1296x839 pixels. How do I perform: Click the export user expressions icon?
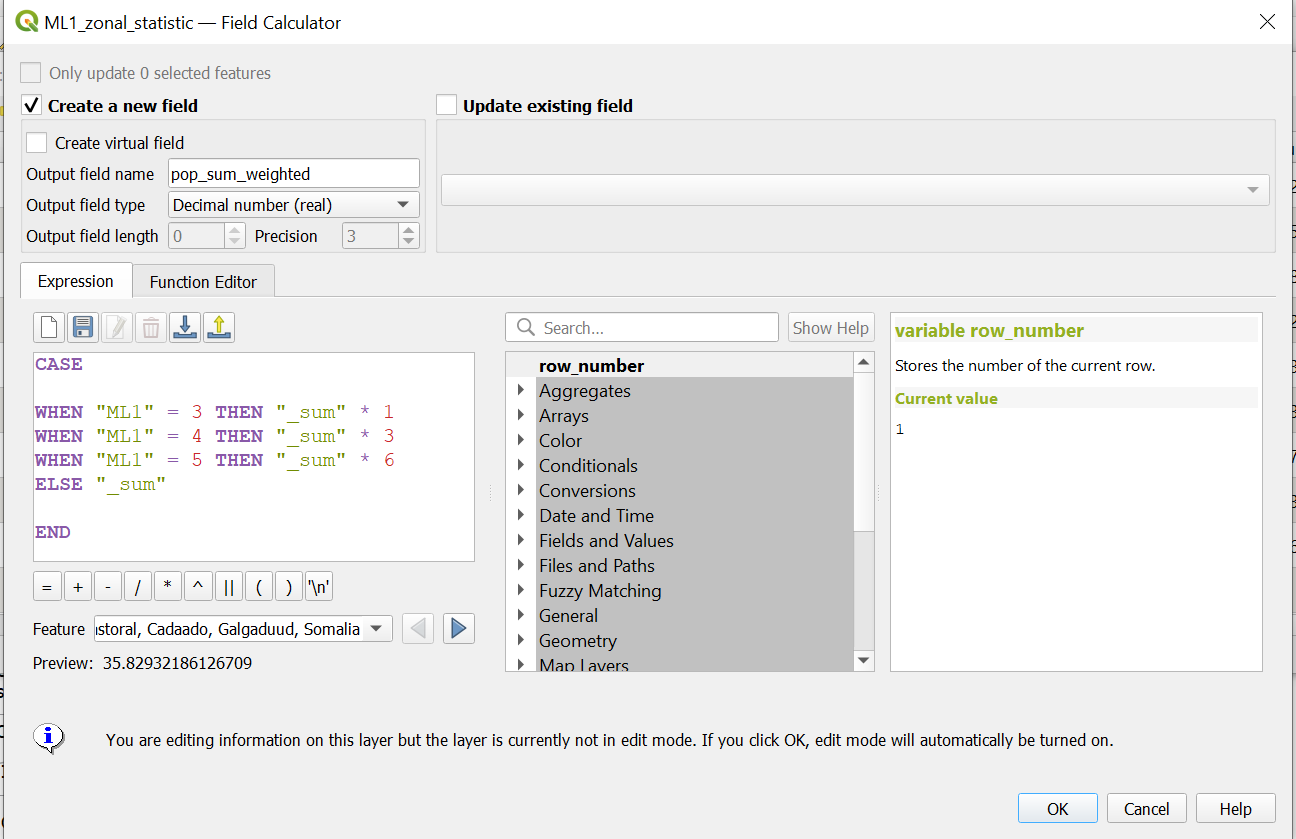219,328
